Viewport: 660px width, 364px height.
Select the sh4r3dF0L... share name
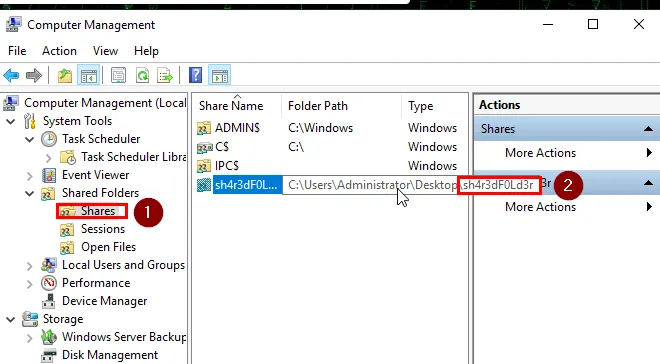tap(247, 185)
